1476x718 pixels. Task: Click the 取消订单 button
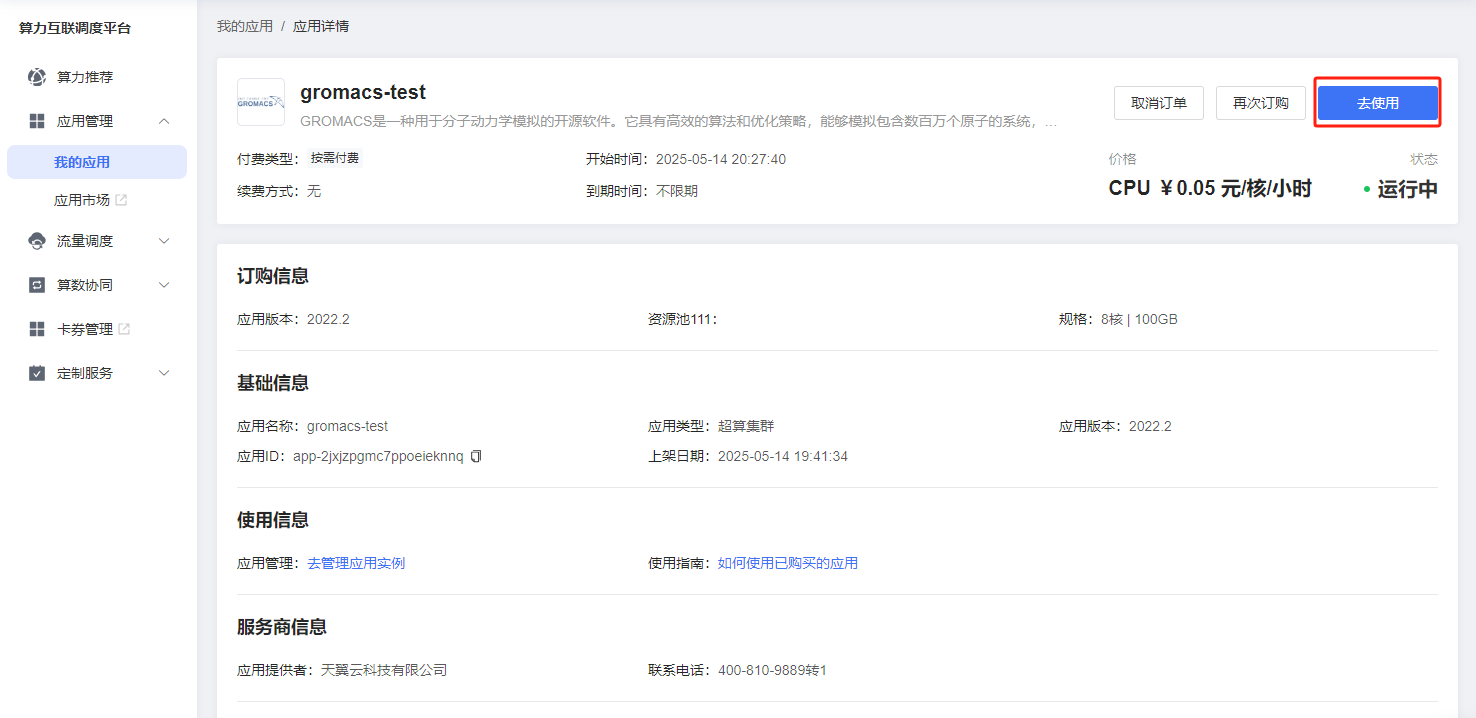(1159, 103)
